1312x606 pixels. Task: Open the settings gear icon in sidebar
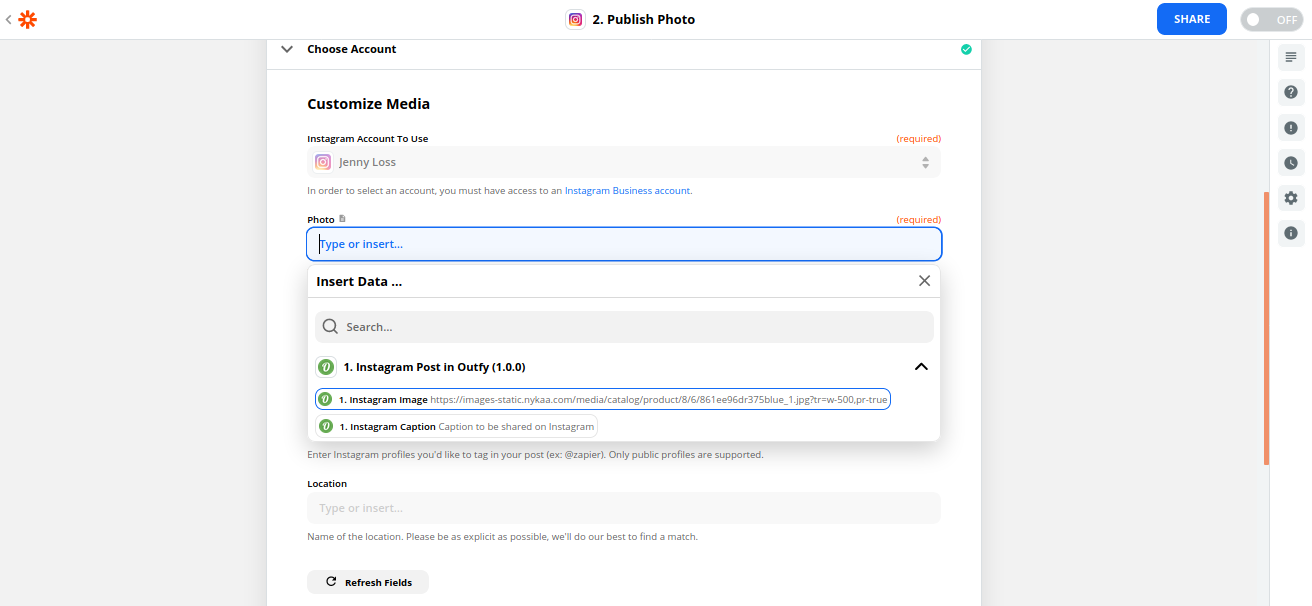(1291, 198)
